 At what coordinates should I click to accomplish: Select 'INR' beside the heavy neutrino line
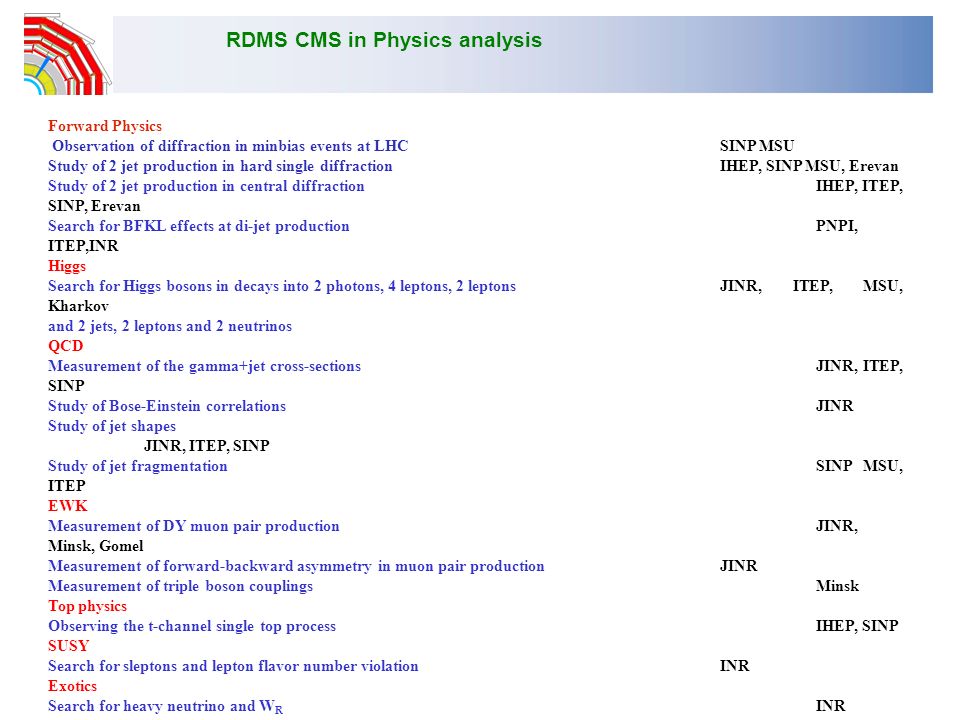[x=830, y=706]
